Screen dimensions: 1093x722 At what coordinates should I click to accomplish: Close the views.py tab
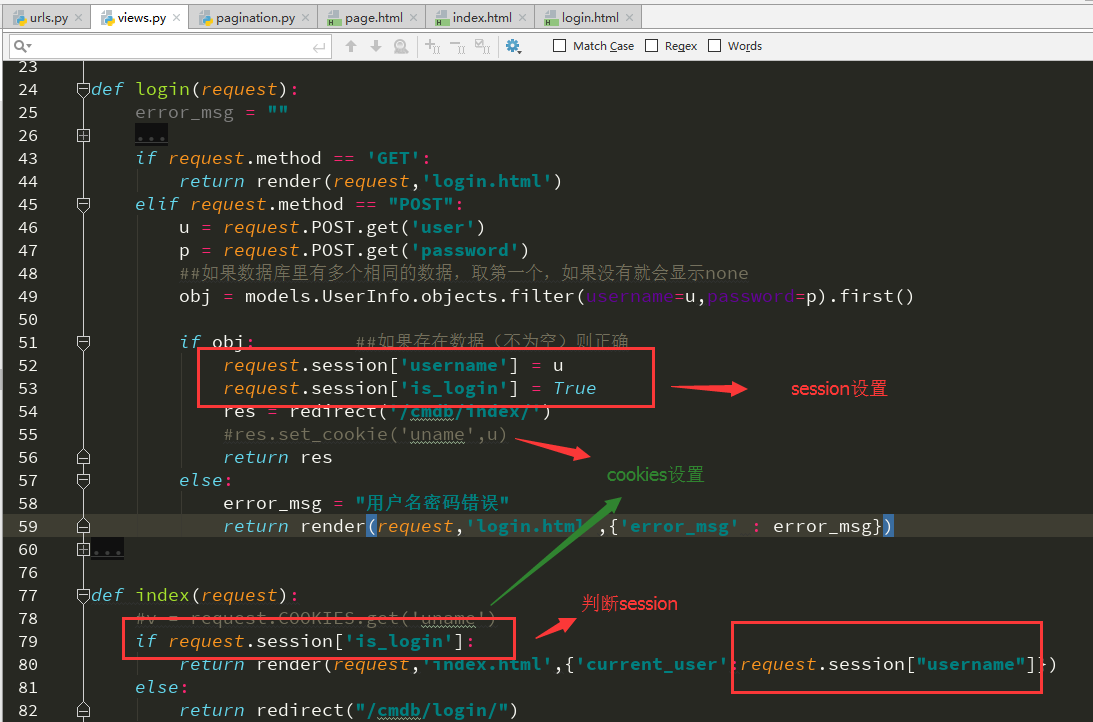pyautogui.click(x=176, y=17)
